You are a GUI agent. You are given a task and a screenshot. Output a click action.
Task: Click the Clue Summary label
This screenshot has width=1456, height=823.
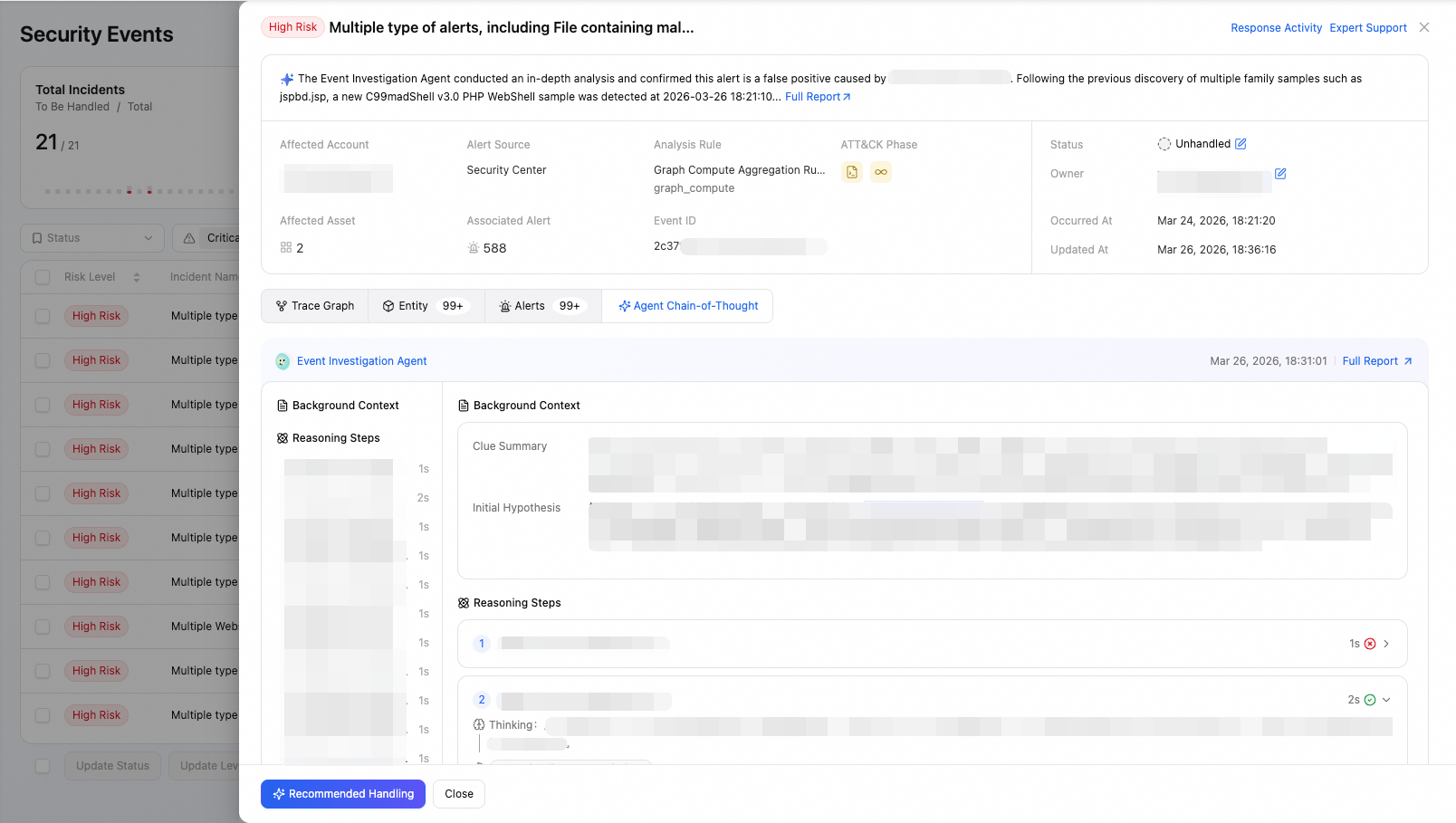click(510, 446)
